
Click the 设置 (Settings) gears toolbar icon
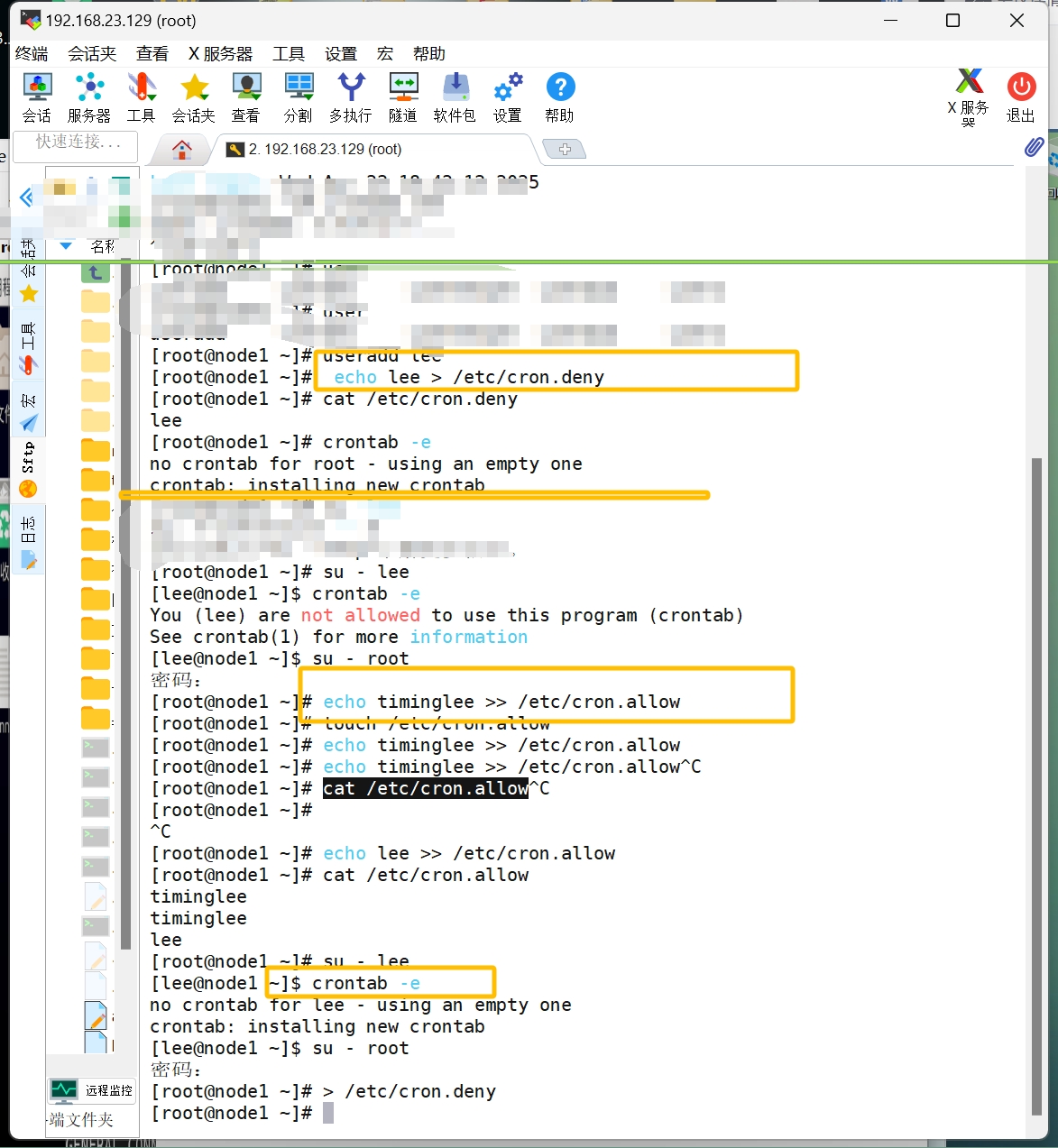coord(508,97)
